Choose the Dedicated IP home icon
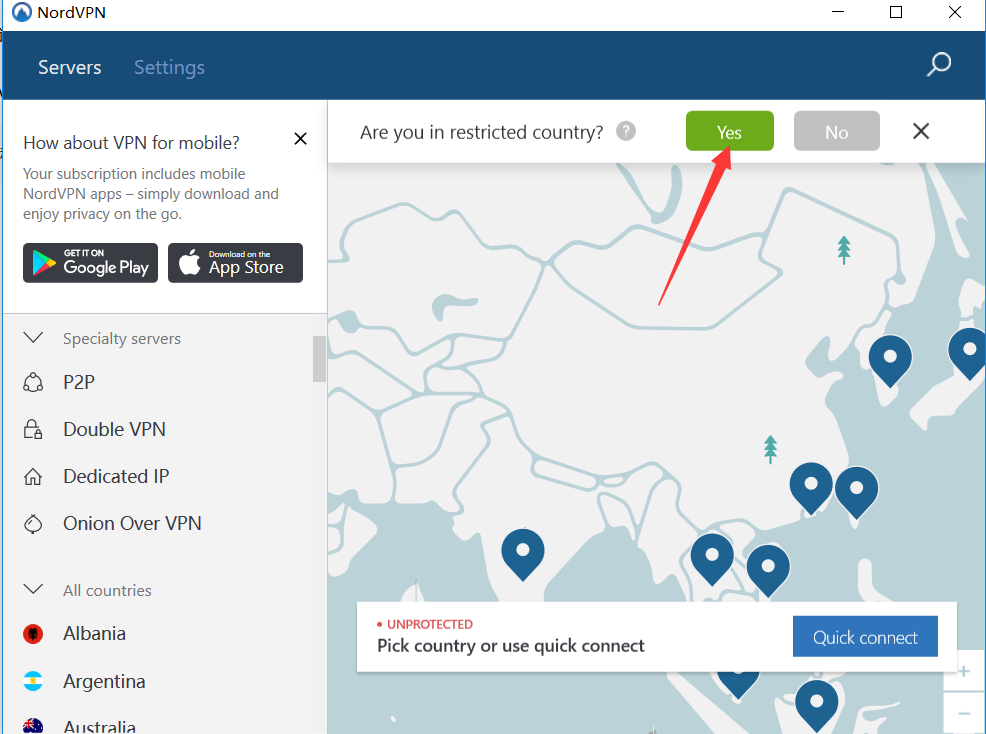Screen dimensions: 986x734 (x=33, y=477)
